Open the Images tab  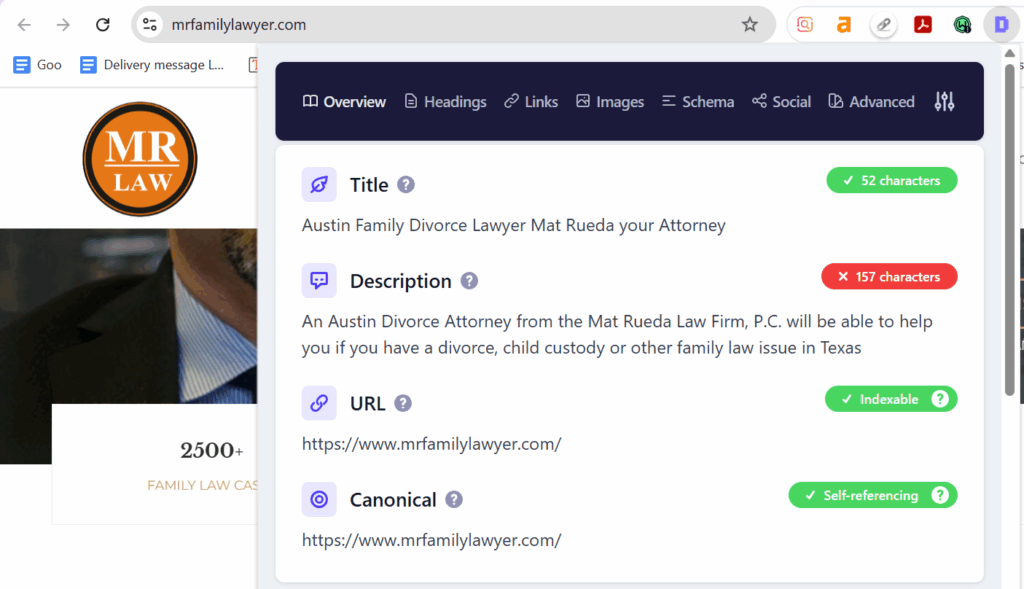click(x=610, y=102)
